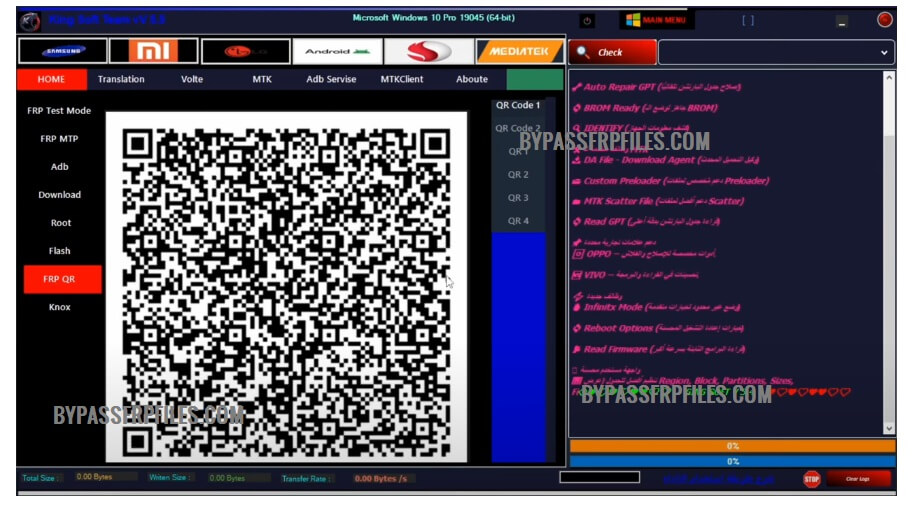
Task: Select the Xiaomi Mi brand logo
Action: 153,51
